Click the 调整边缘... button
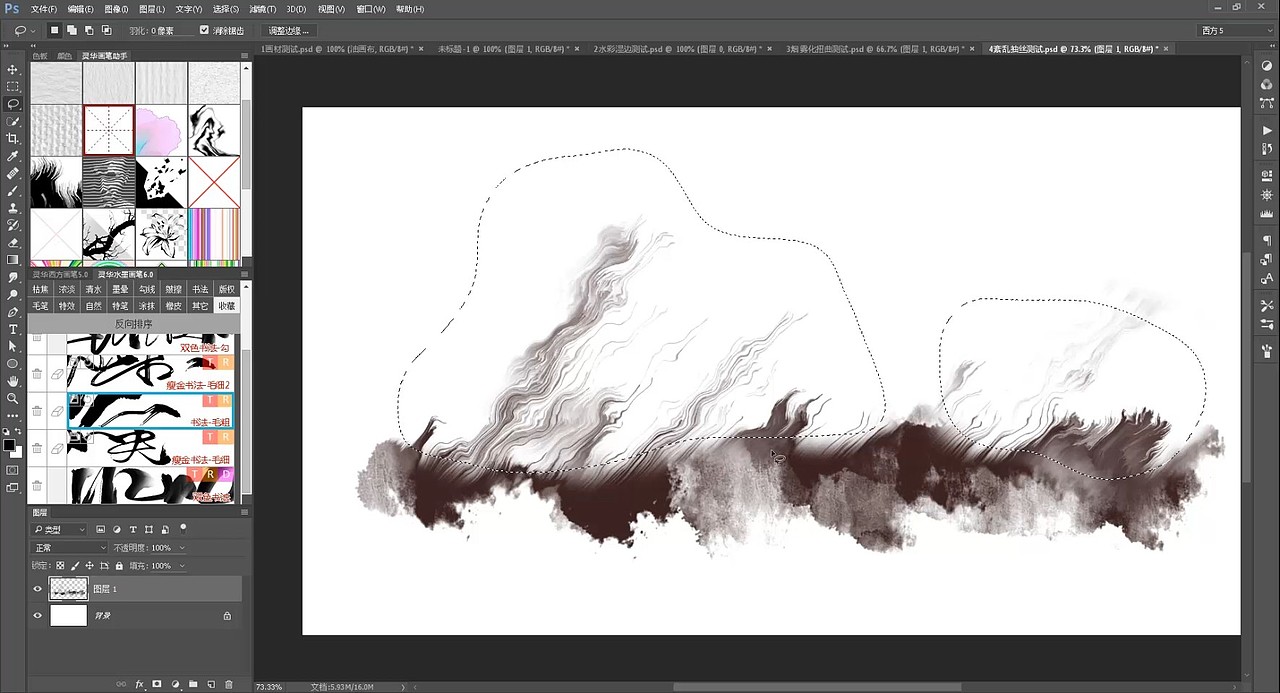 click(291, 30)
